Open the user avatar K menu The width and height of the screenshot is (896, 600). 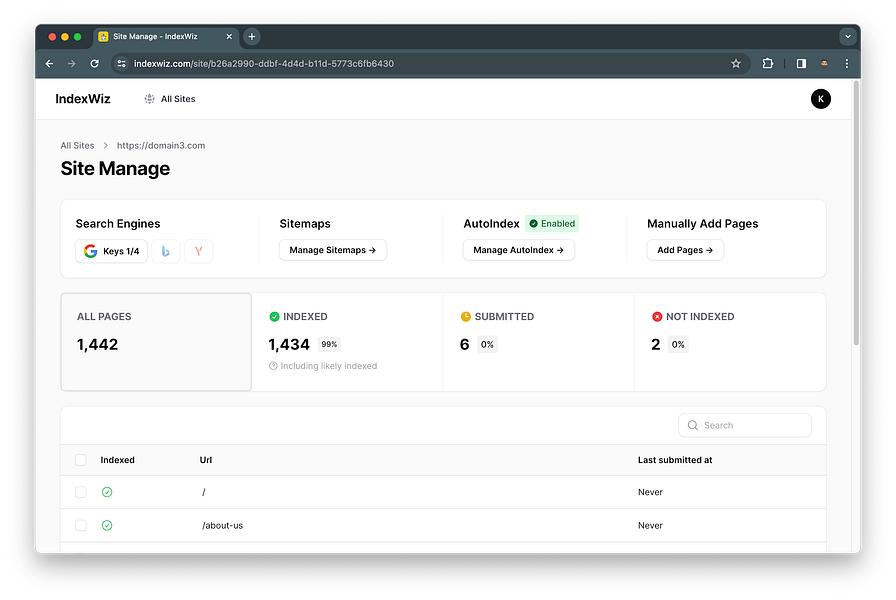tap(820, 99)
